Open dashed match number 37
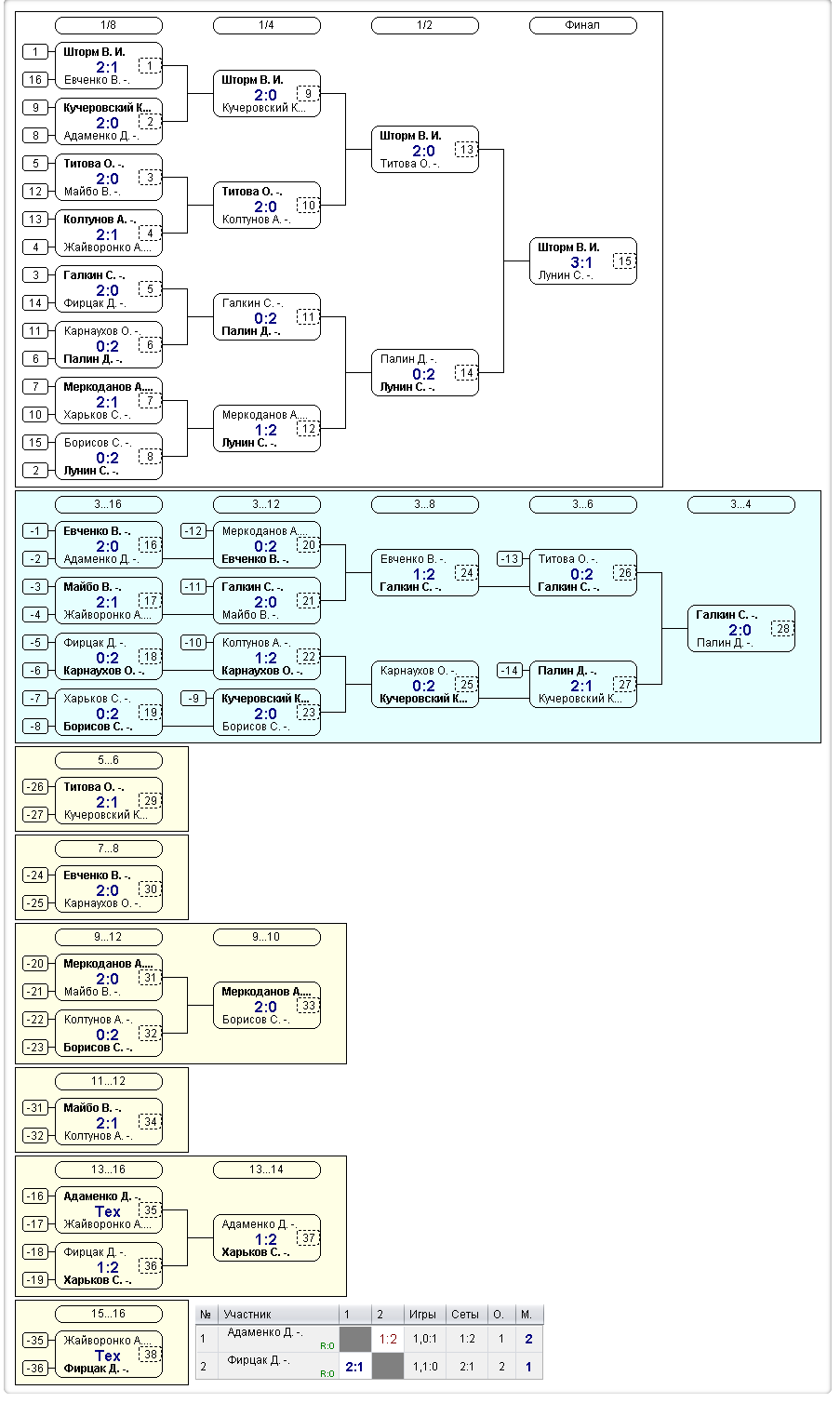Screen dimensions: 840x1403 click(308, 1238)
